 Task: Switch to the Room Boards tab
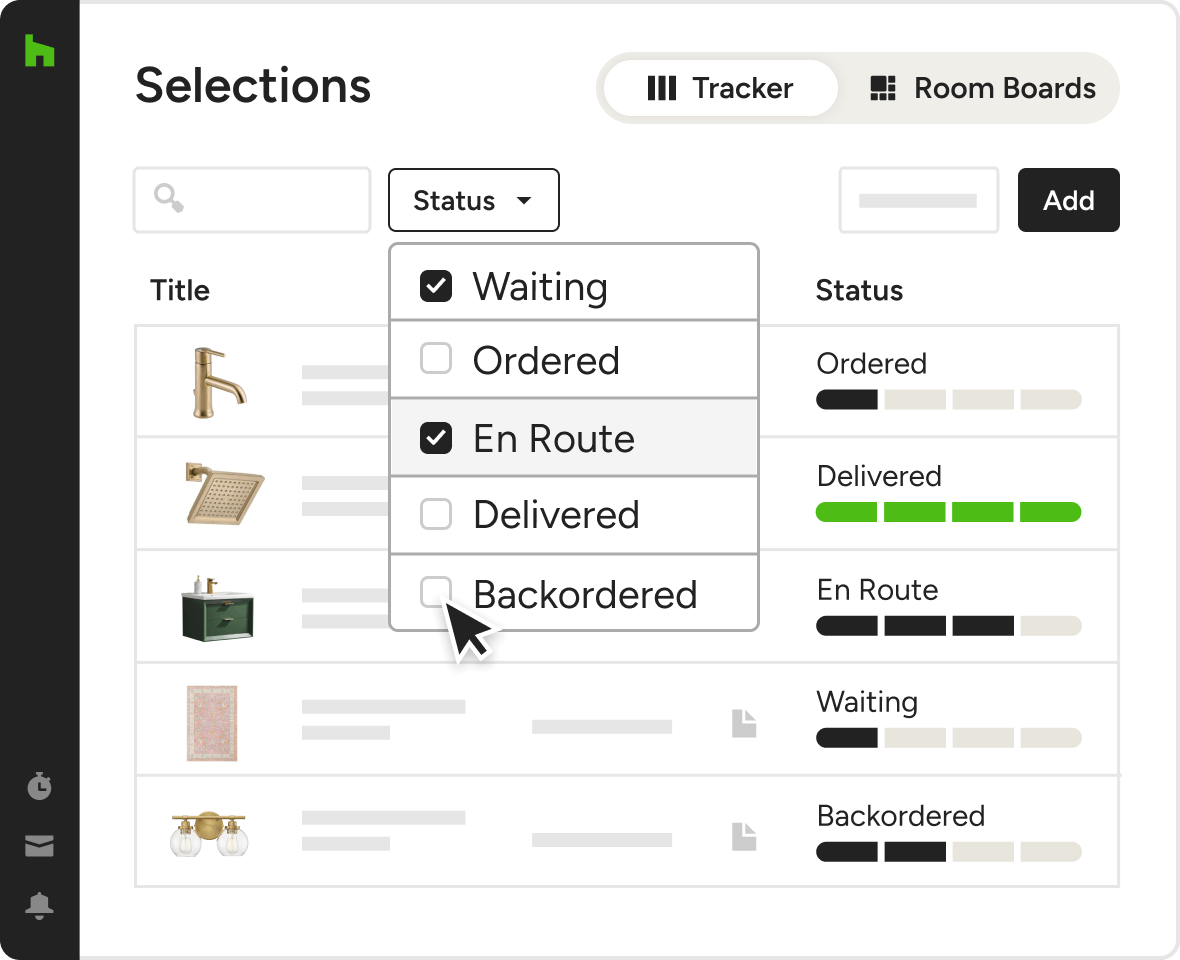982,88
